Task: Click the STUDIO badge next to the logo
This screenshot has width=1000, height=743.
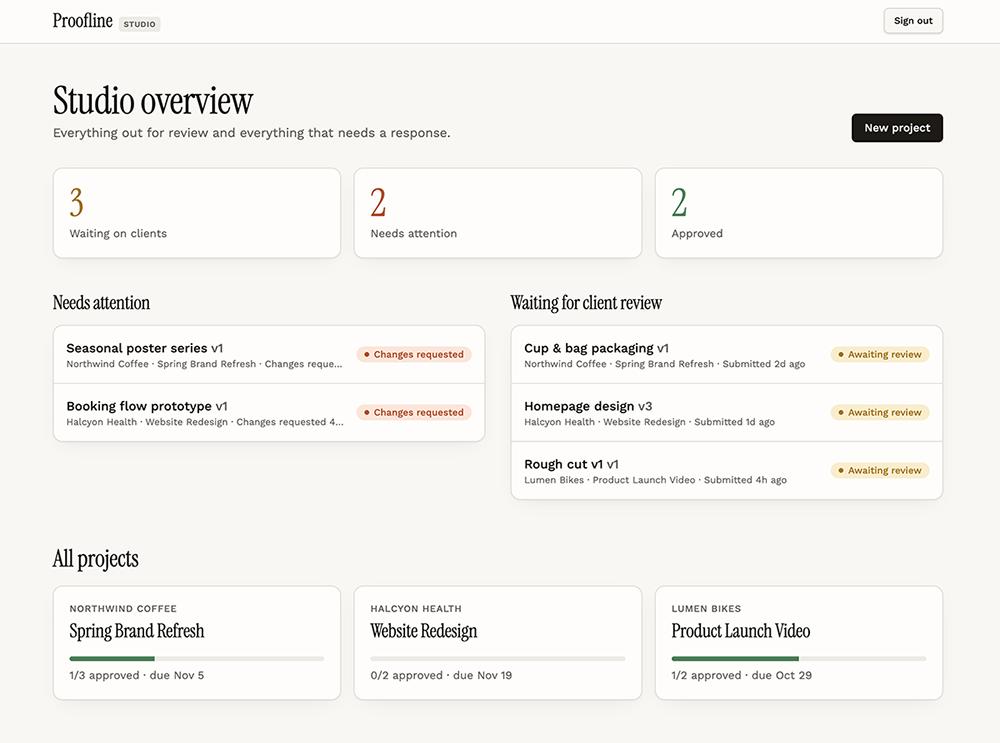Action: [139, 24]
